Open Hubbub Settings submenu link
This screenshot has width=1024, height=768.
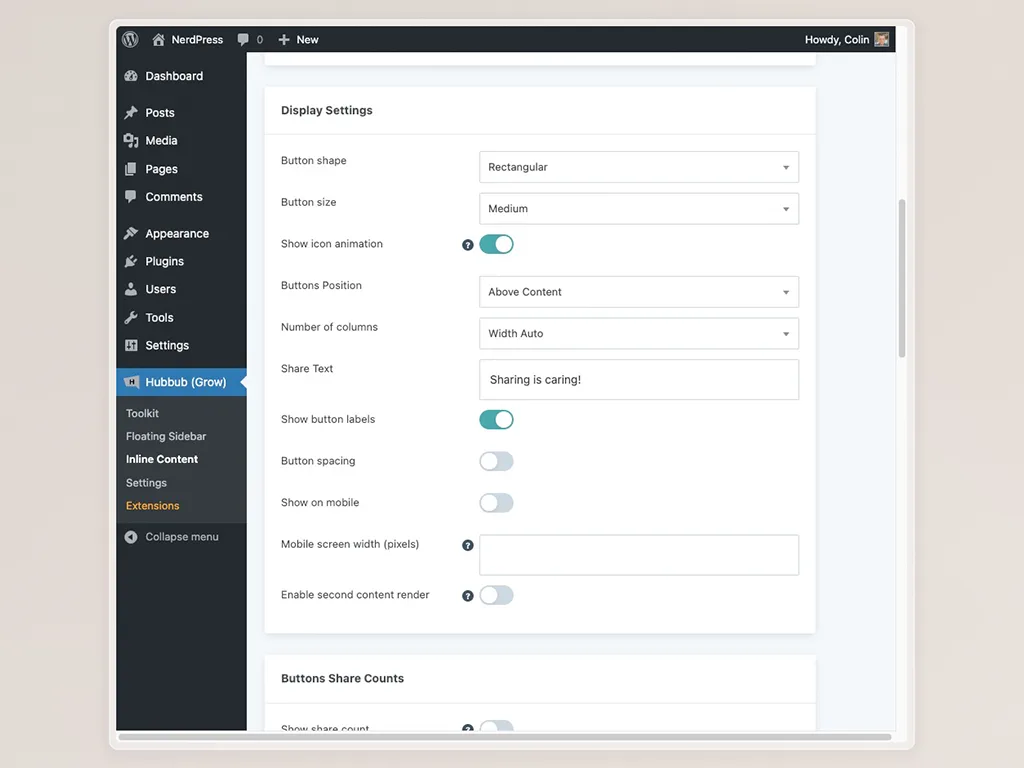pos(146,483)
